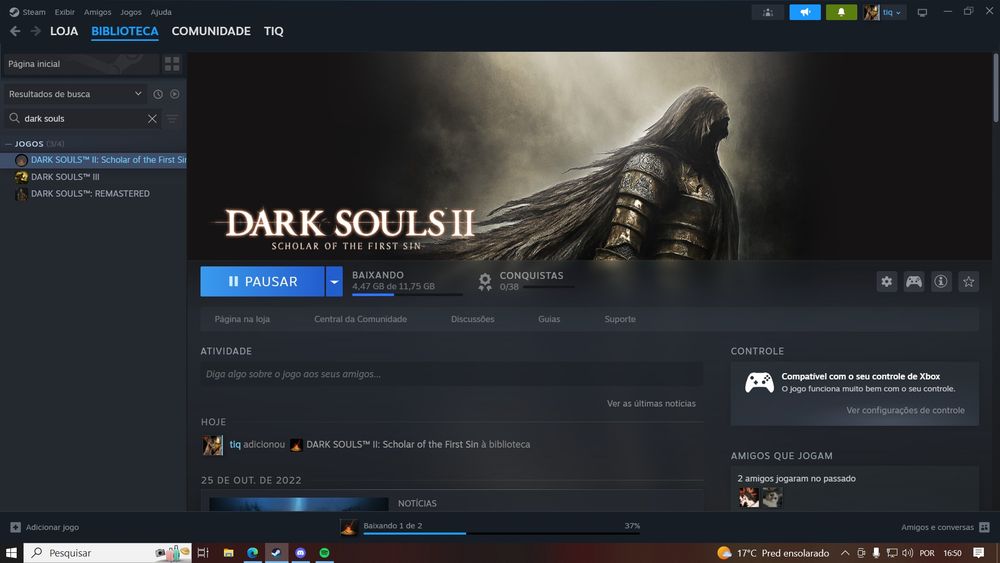Click the activity text box

pos(452,374)
